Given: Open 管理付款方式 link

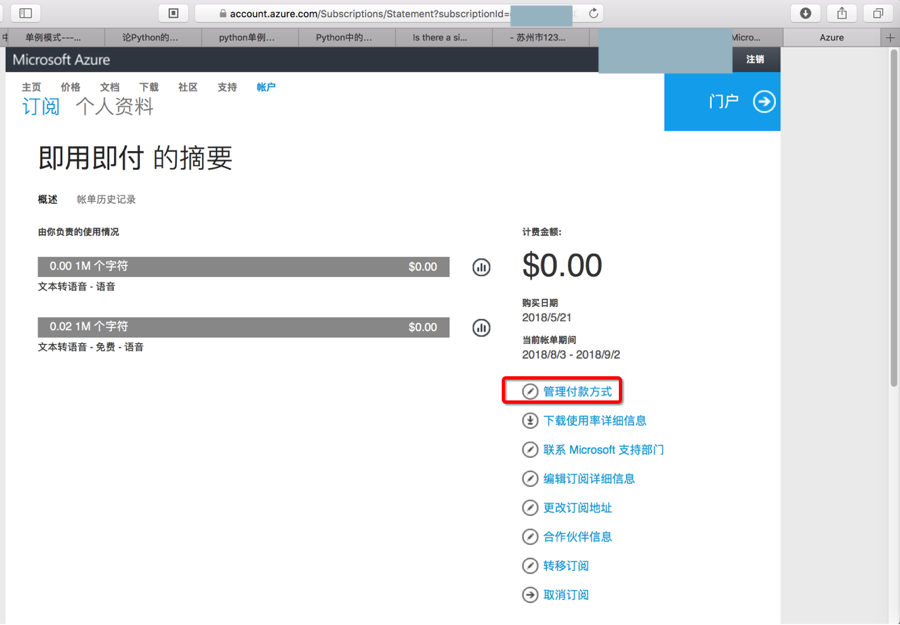Looking at the screenshot, I should [x=577, y=391].
